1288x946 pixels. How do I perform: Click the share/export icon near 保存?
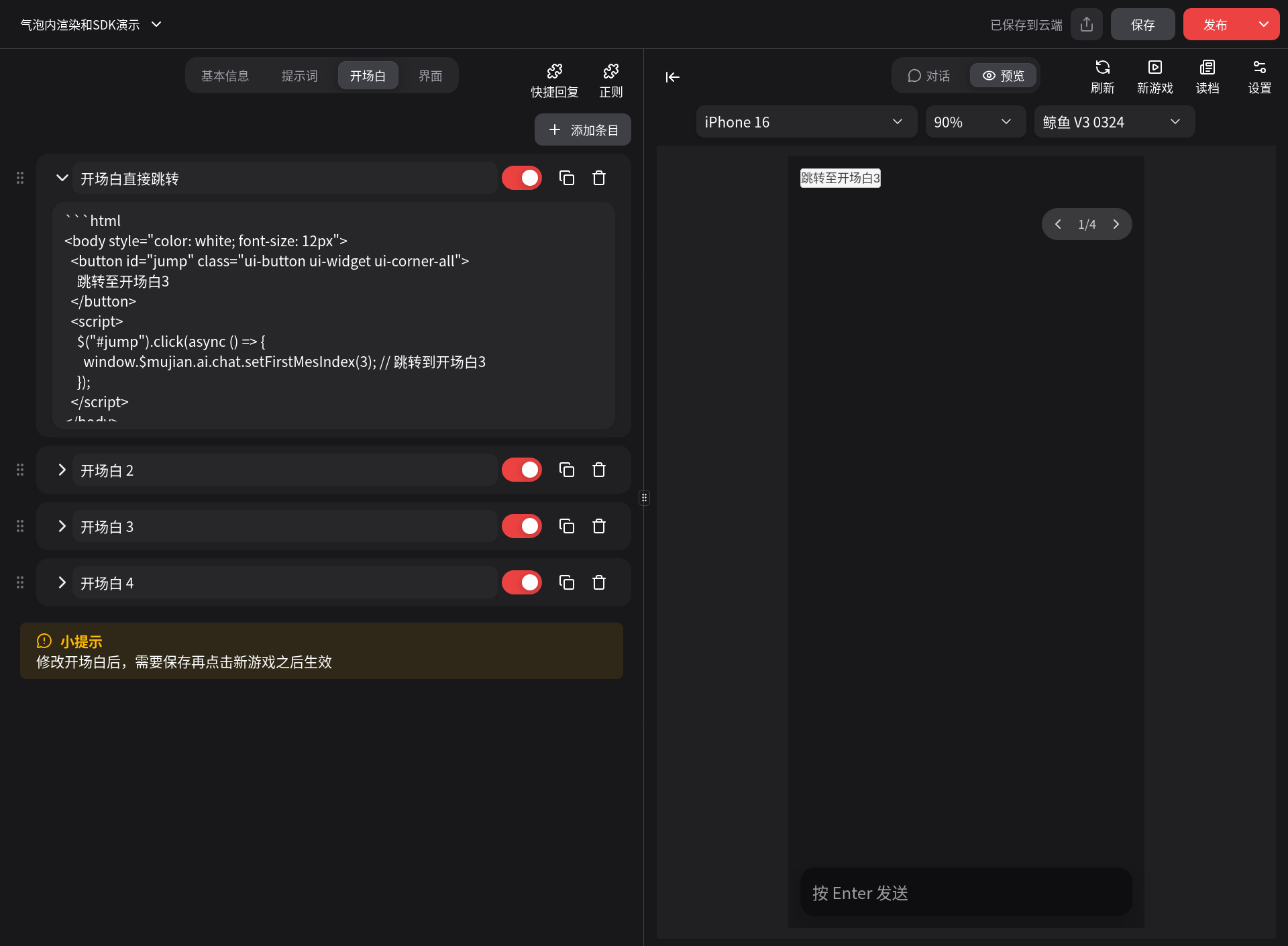tap(1087, 24)
